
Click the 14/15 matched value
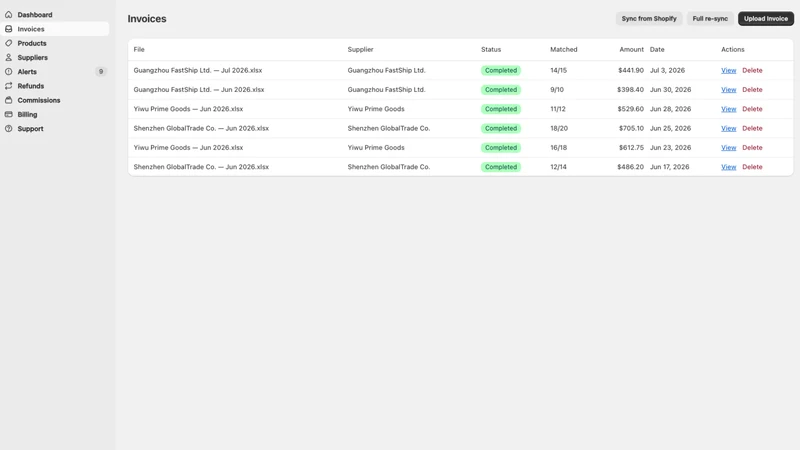(x=558, y=70)
